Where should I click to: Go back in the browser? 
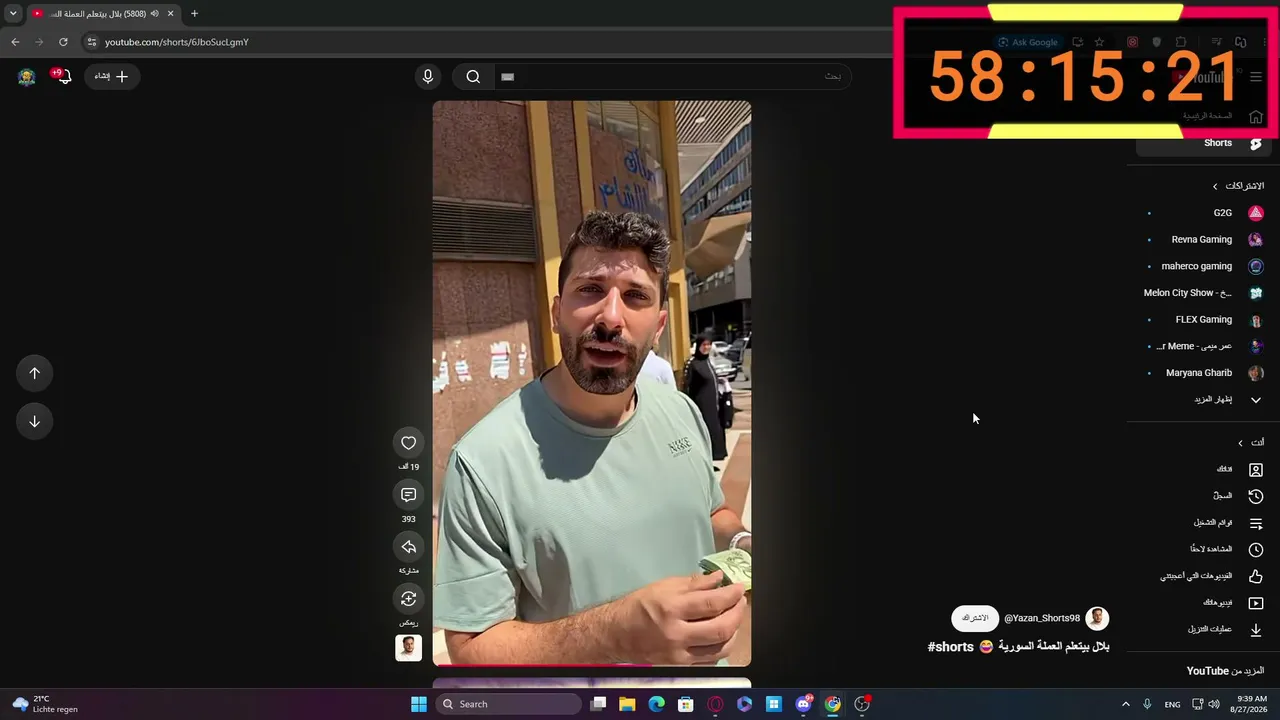(x=15, y=42)
